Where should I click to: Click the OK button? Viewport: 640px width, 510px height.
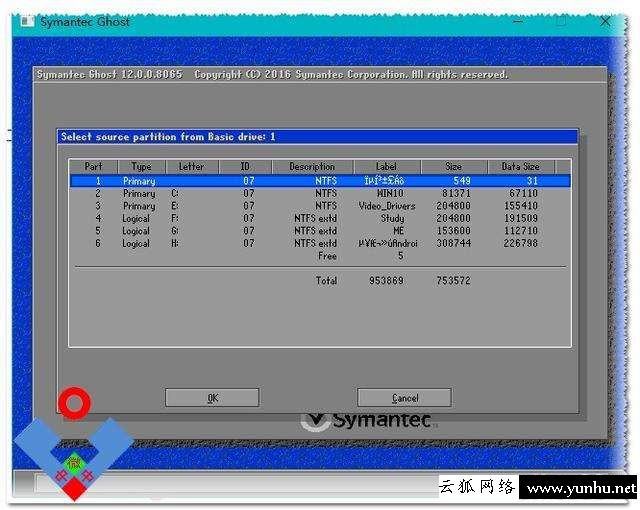point(212,397)
